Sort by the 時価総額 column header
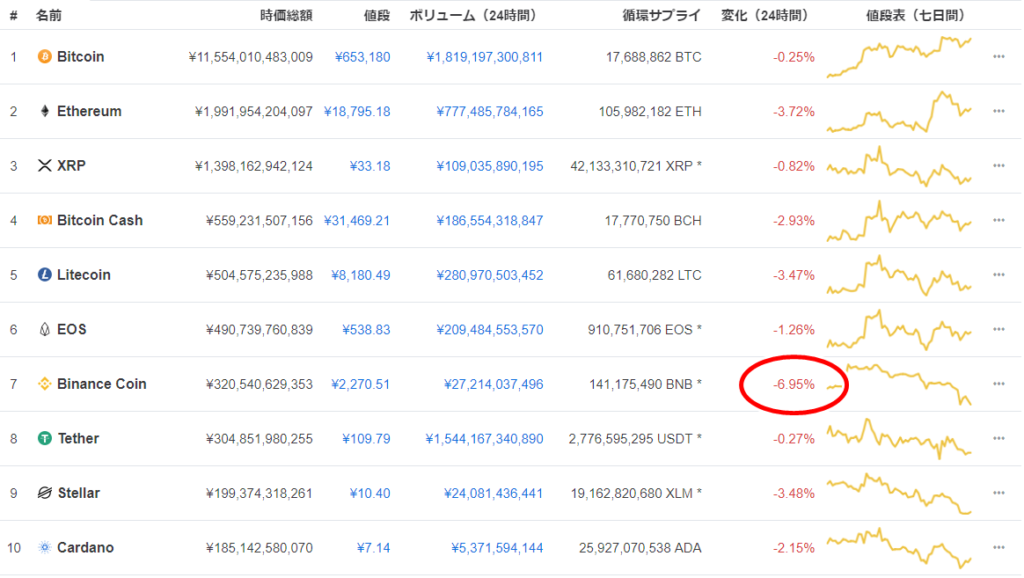Image resolution: width=1024 pixels, height=578 pixels. click(286, 15)
